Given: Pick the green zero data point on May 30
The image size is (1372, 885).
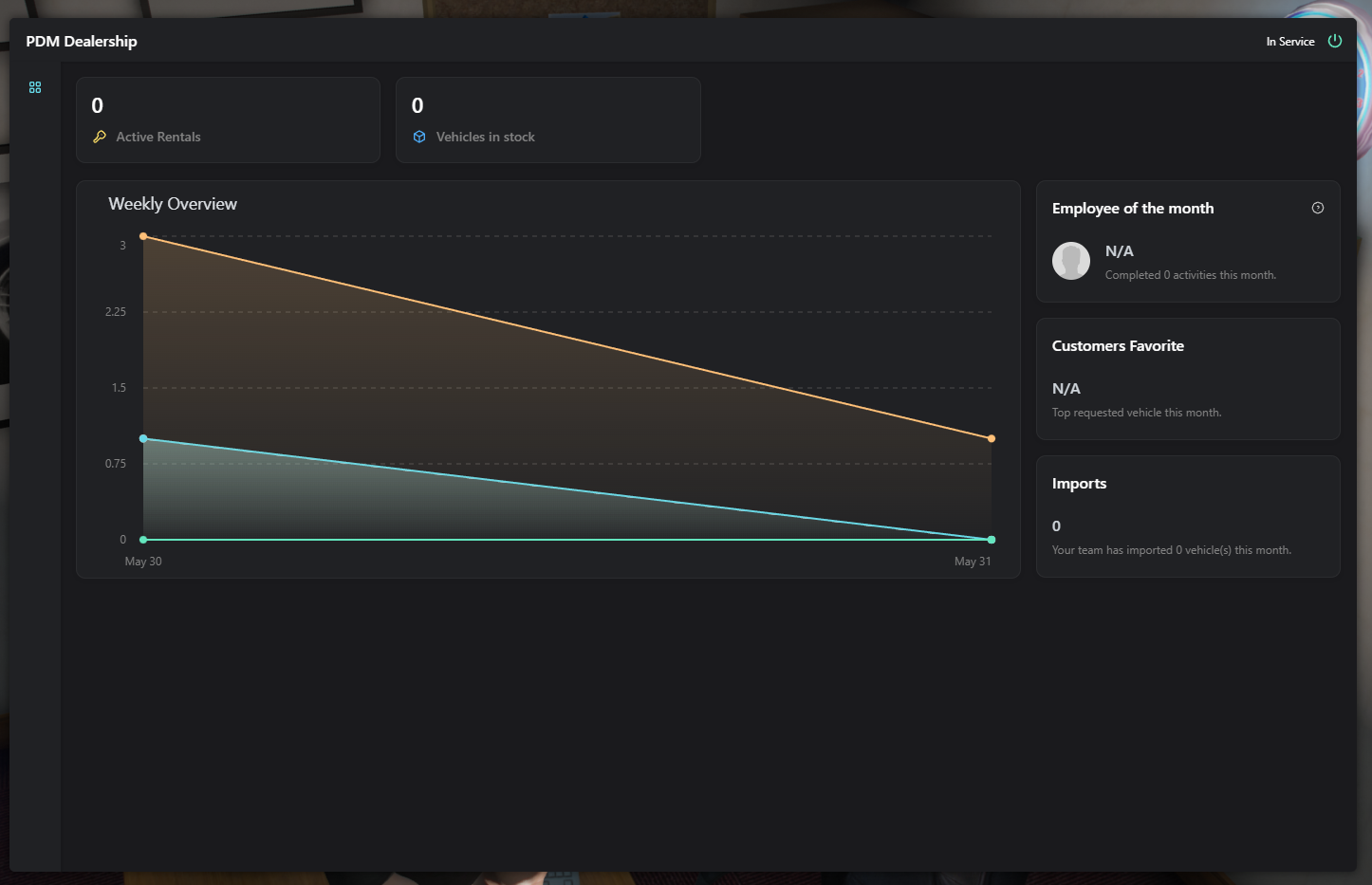Looking at the screenshot, I should (143, 540).
